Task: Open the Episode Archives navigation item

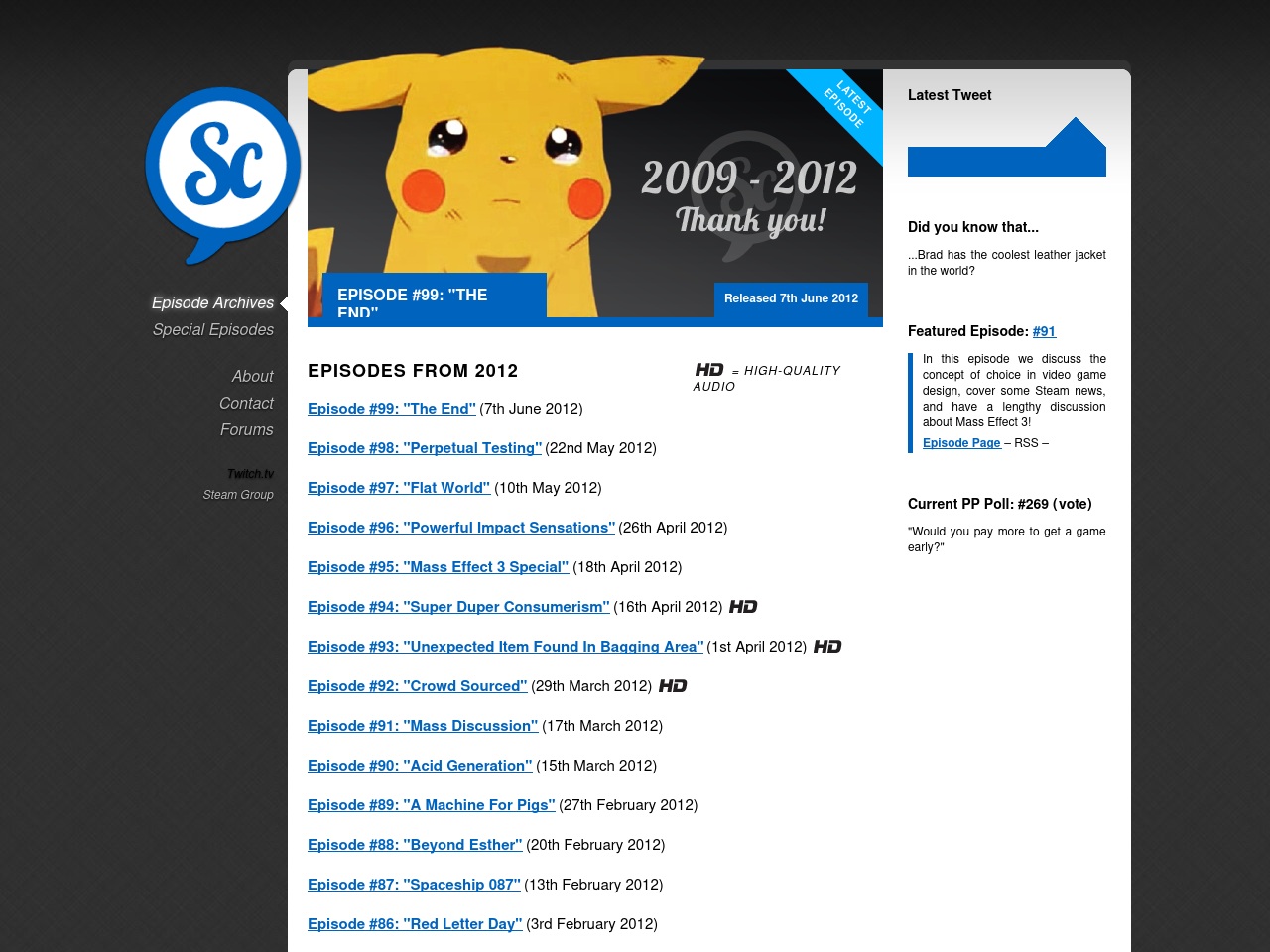Action: pos(212,303)
